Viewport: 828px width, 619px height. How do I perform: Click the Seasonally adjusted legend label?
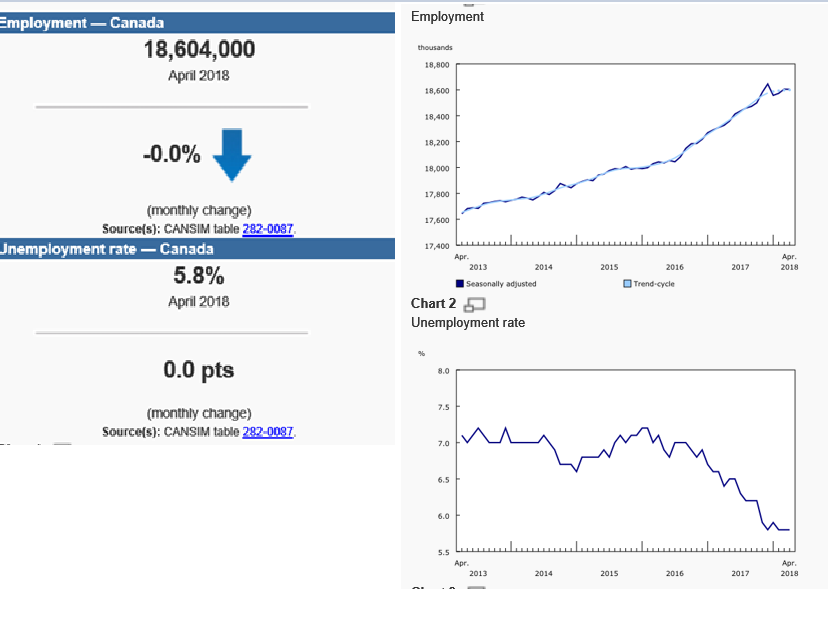pos(501,284)
